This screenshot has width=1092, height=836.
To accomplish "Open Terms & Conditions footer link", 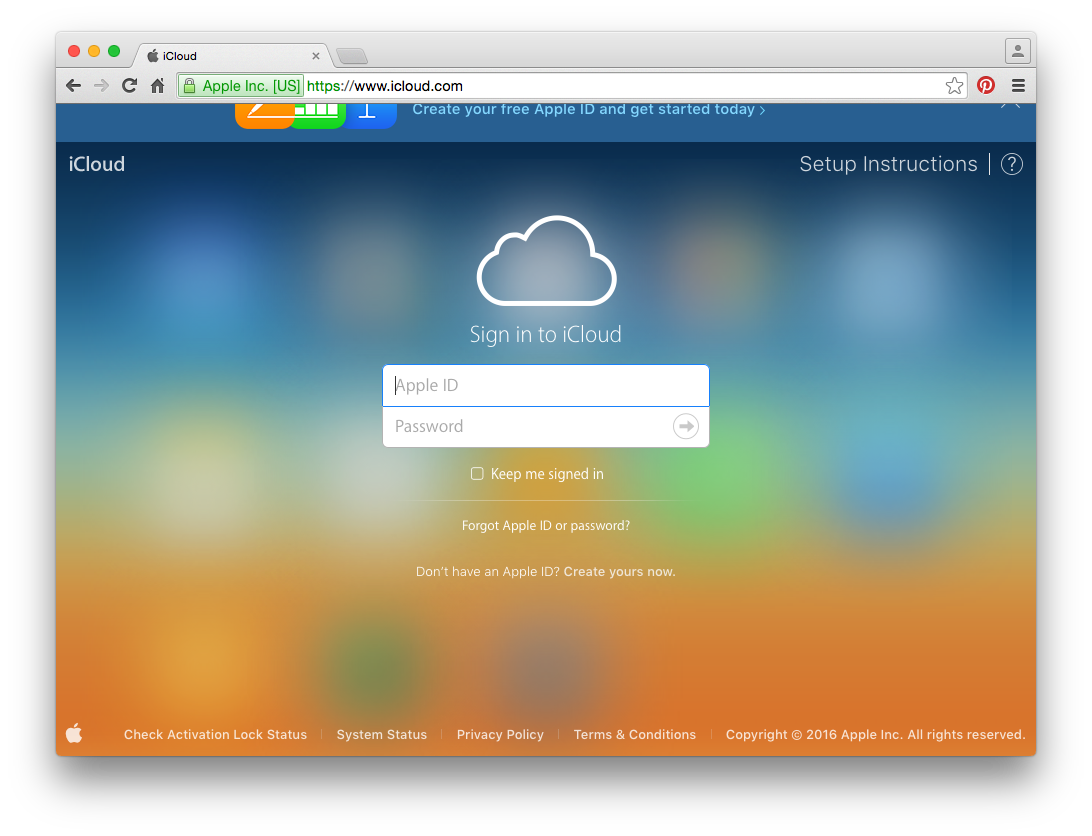I will point(634,734).
